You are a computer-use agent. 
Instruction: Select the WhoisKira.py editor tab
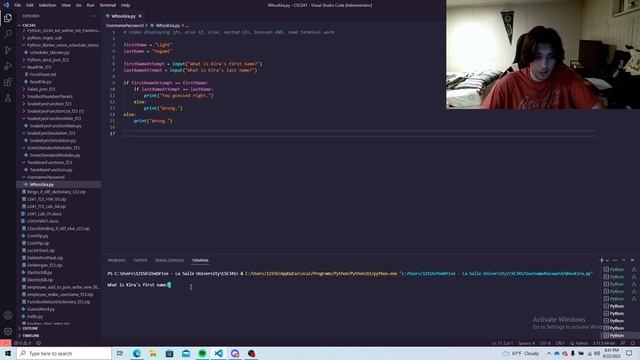[x=123, y=16]
